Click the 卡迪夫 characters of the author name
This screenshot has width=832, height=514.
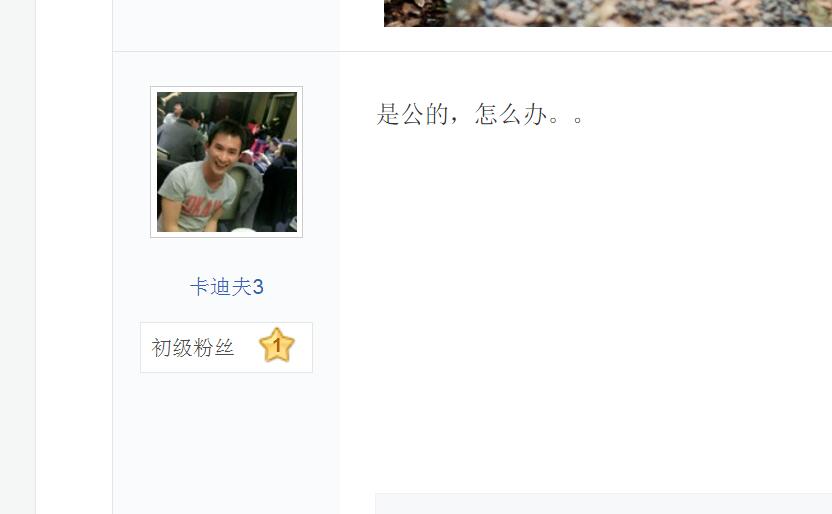point(220,287)
